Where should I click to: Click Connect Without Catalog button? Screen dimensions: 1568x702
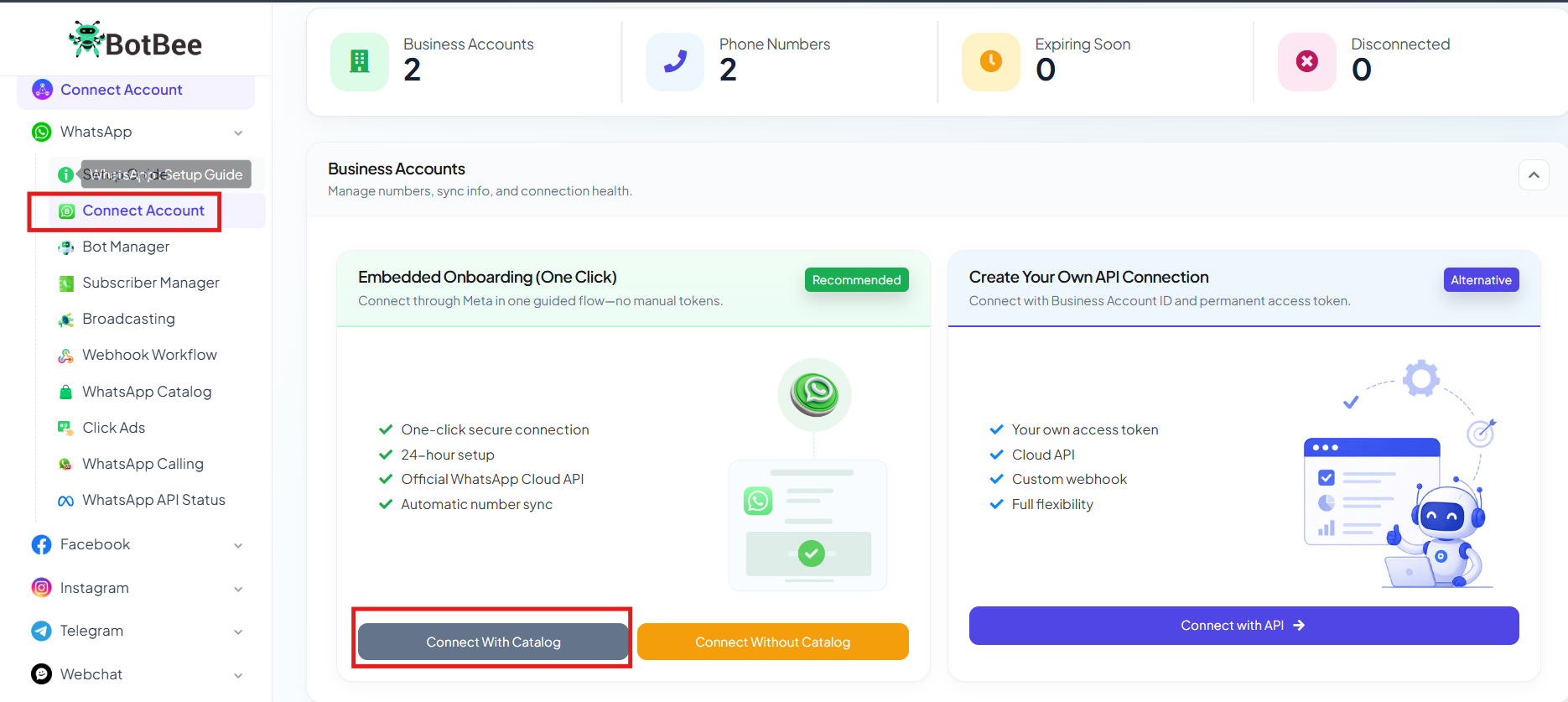pos(773,642)
